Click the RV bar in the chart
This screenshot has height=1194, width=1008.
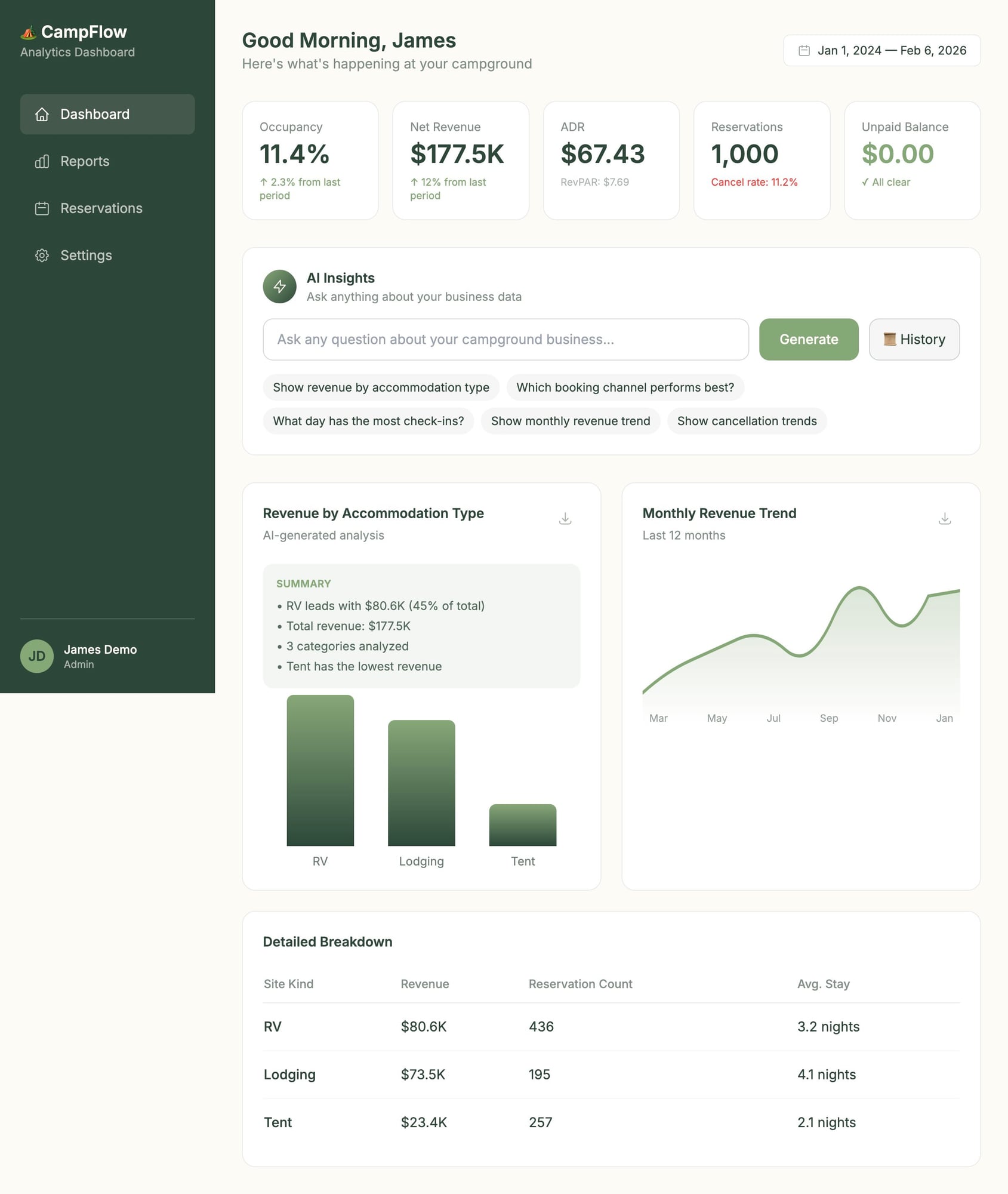(x=320, y=770)
